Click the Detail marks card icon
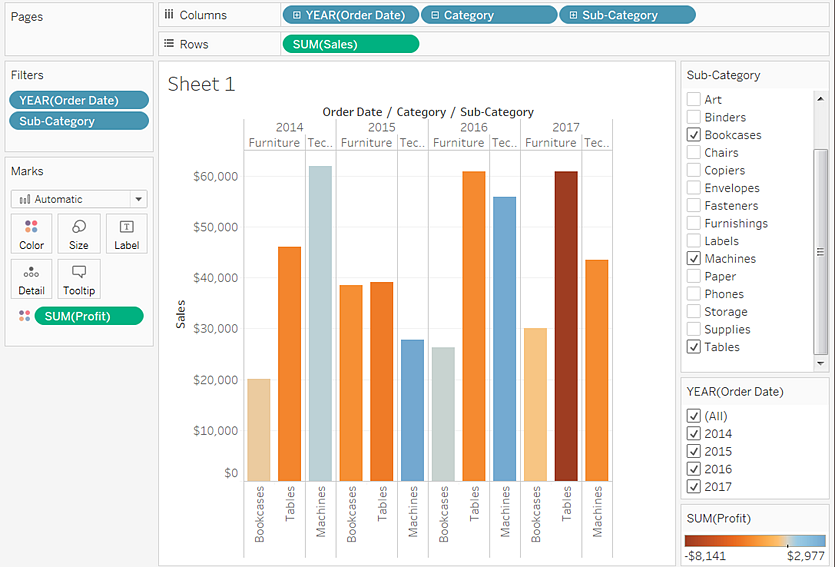 tap(31, 272)
